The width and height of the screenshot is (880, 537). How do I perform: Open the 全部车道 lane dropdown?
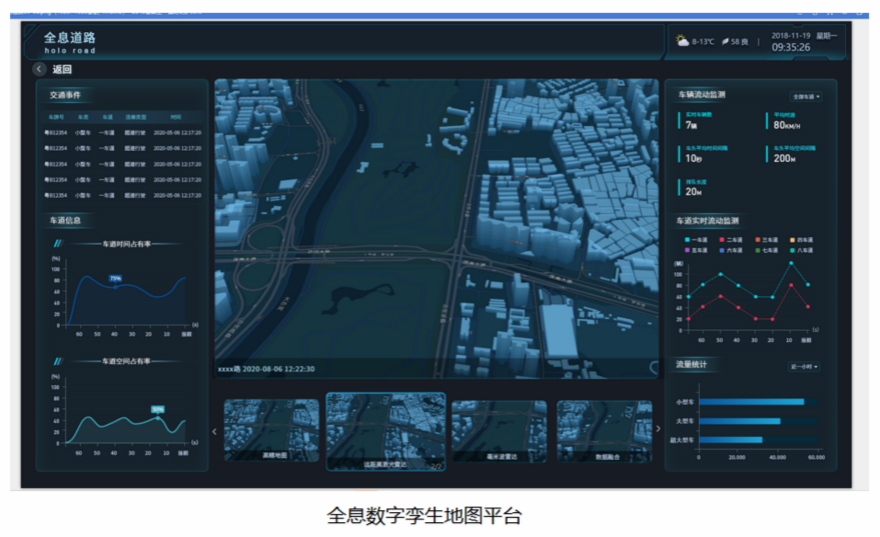point(806,97)
